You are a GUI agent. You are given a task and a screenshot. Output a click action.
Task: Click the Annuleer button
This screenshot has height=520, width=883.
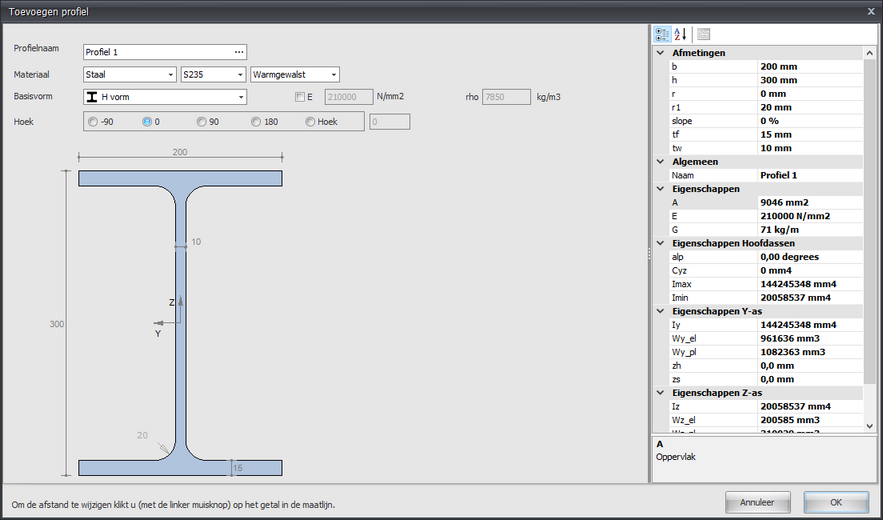pos(757,503)
